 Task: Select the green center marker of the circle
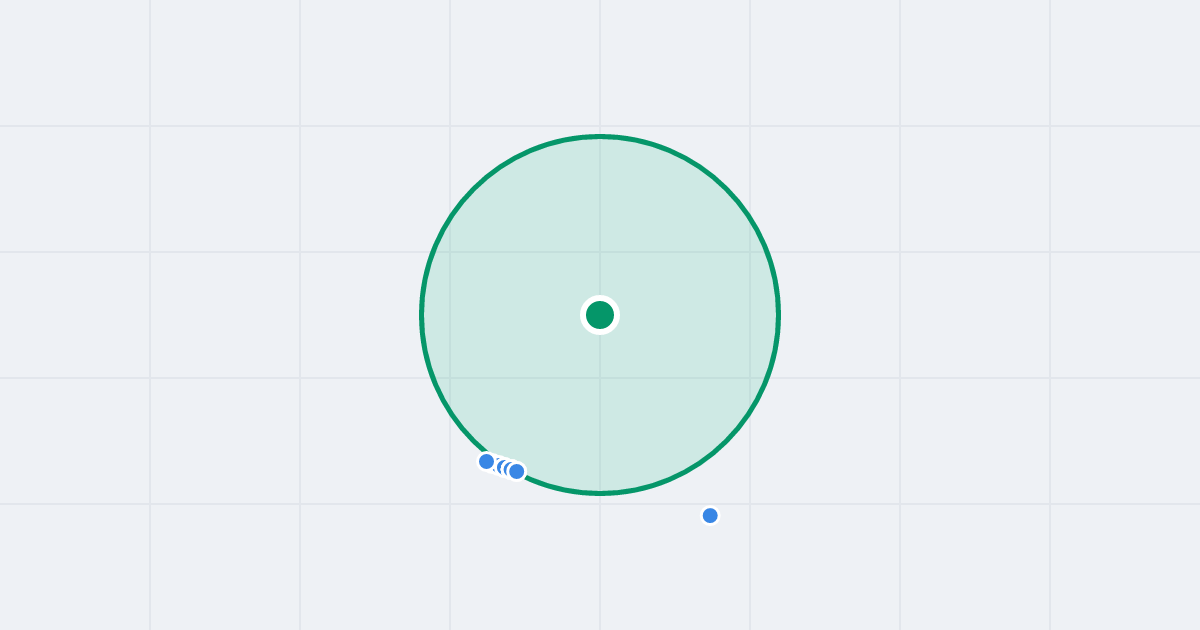(x=600, y=315)
